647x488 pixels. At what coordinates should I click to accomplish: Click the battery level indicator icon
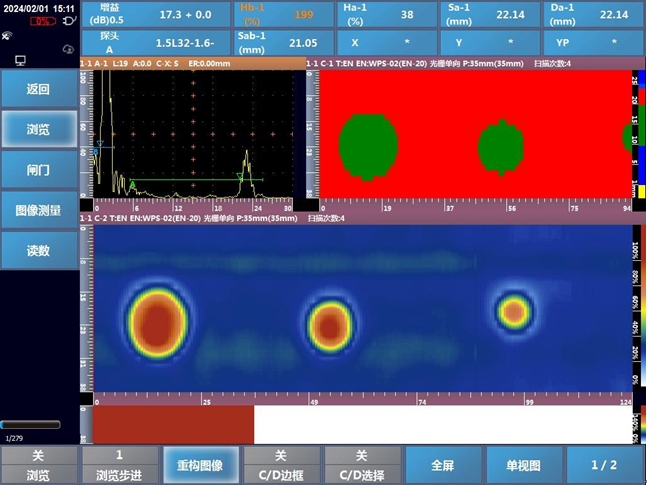click(41, 21)
